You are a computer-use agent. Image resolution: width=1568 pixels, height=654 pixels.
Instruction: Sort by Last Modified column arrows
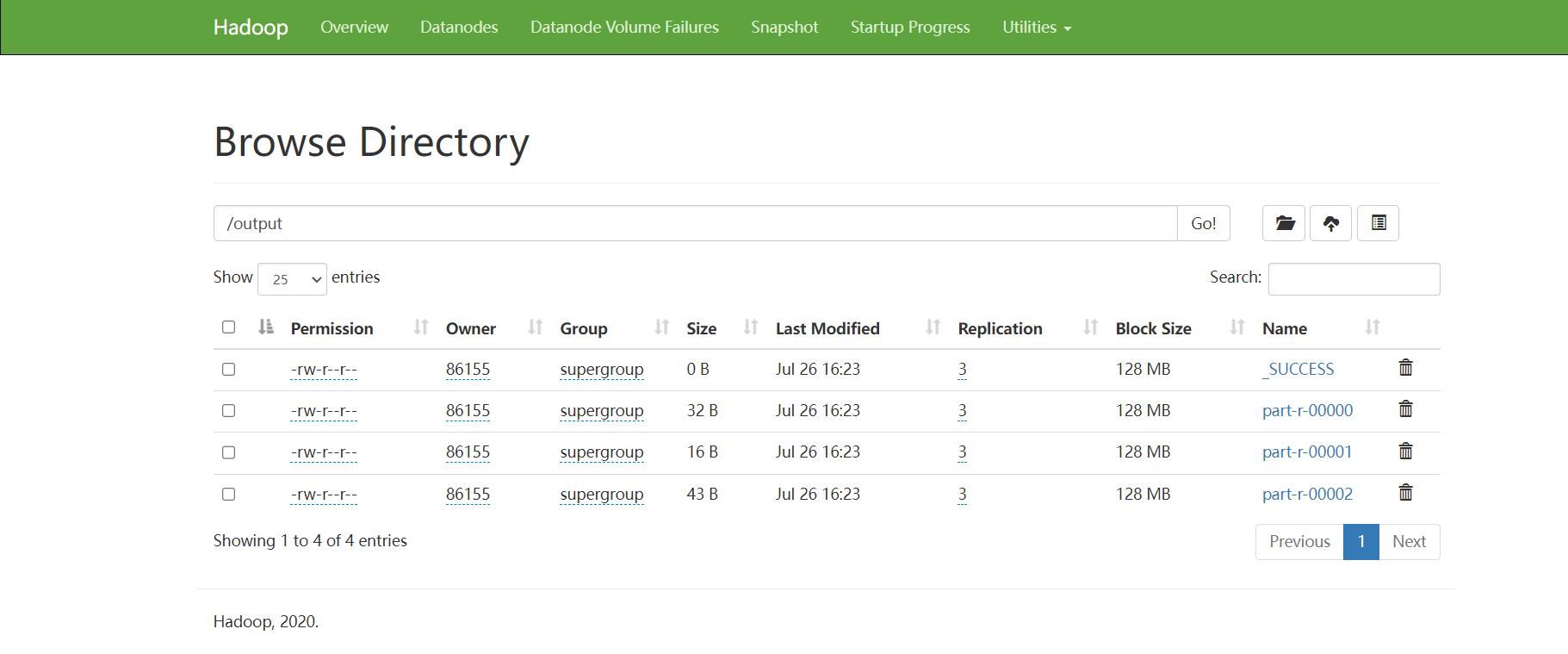pos(933,327)
